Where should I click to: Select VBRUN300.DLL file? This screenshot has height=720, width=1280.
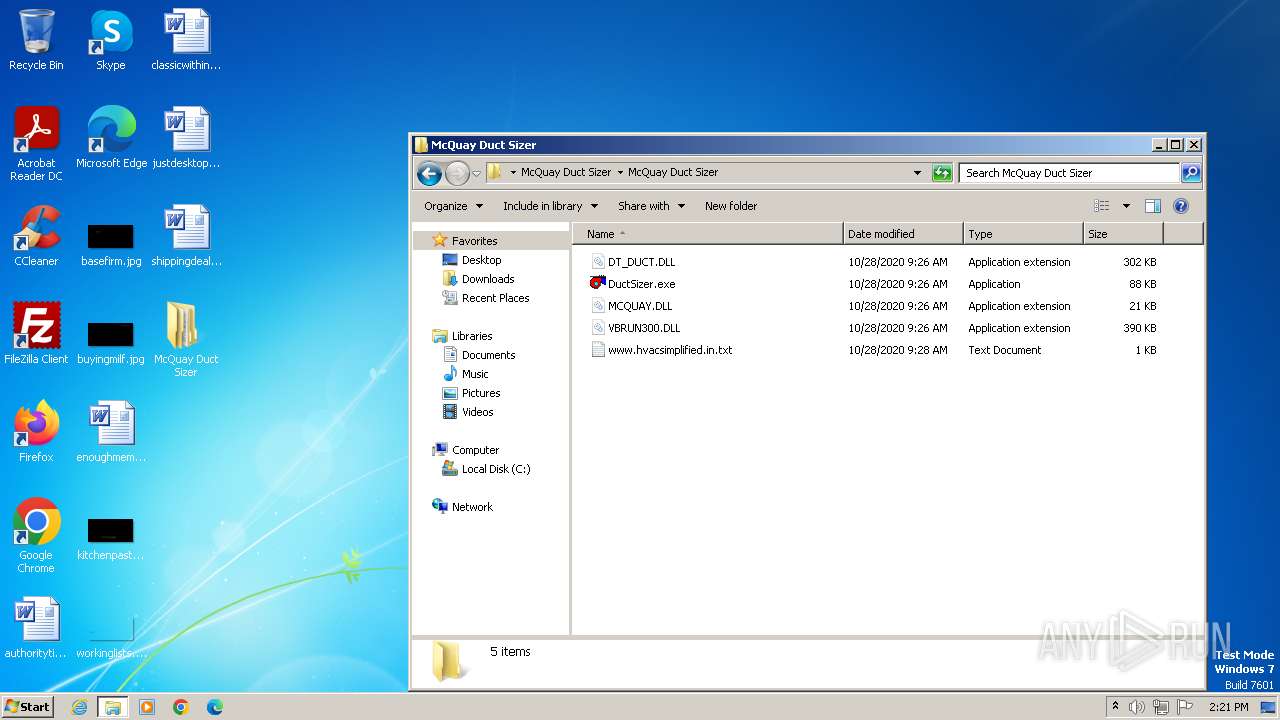coord(643,328)
